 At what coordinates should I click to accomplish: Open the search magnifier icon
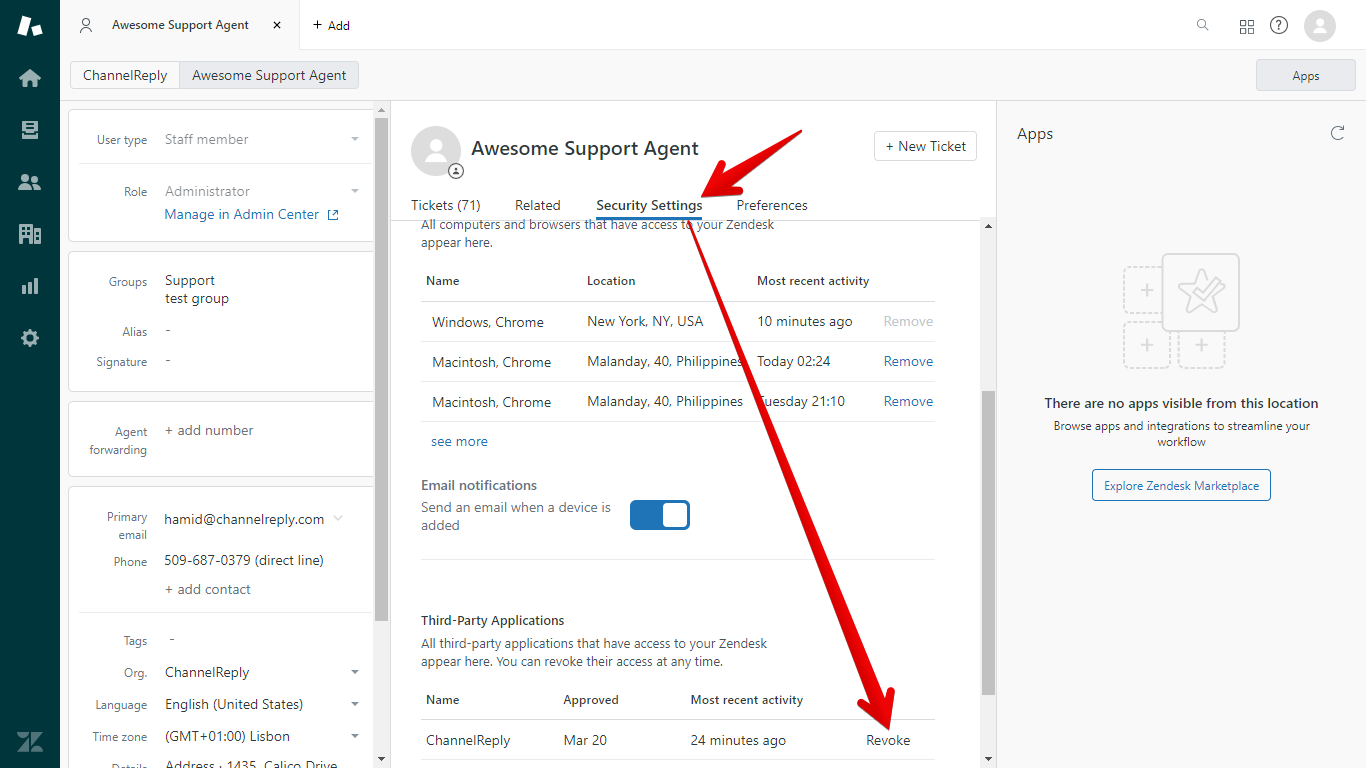pyautogui.click(x=1203, y=25)
